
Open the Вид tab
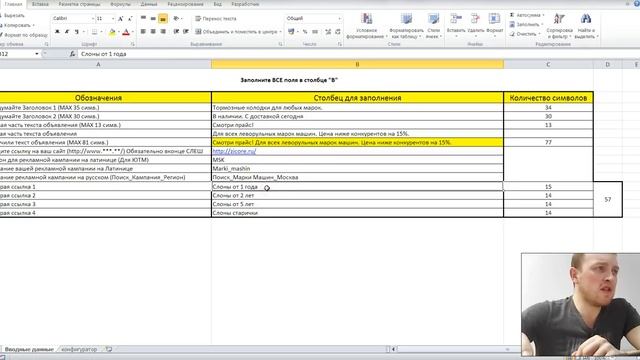[218, 4]
